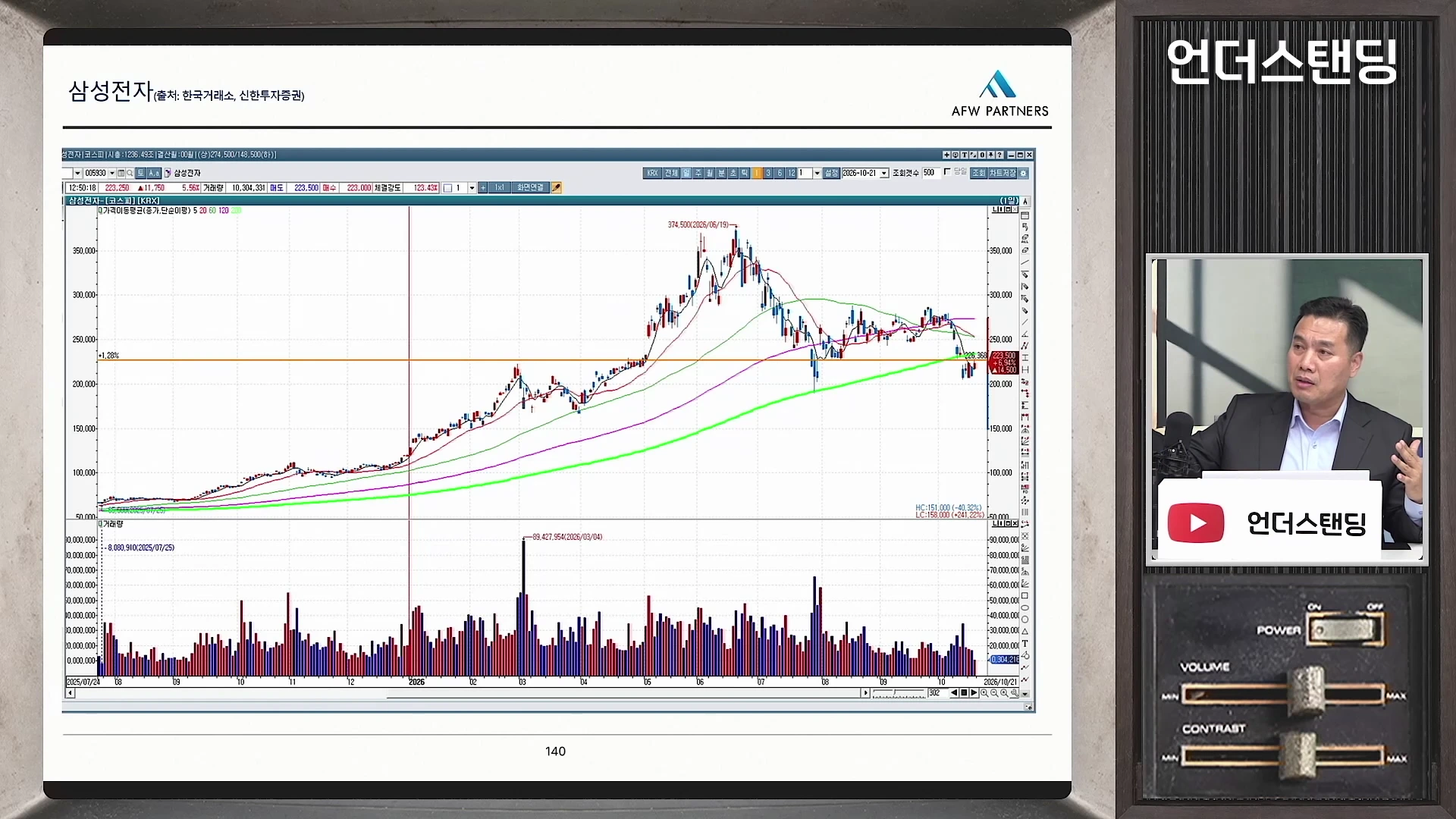
Task: Click the stock search magnifier icon
Action: (130, 173)
